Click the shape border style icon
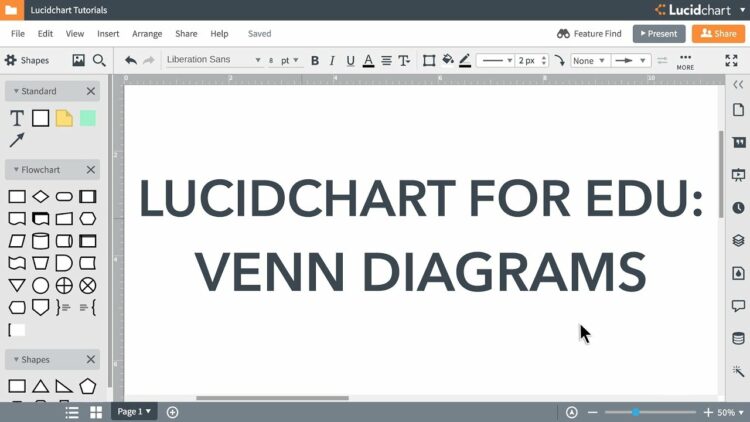 tap(429, 61)
